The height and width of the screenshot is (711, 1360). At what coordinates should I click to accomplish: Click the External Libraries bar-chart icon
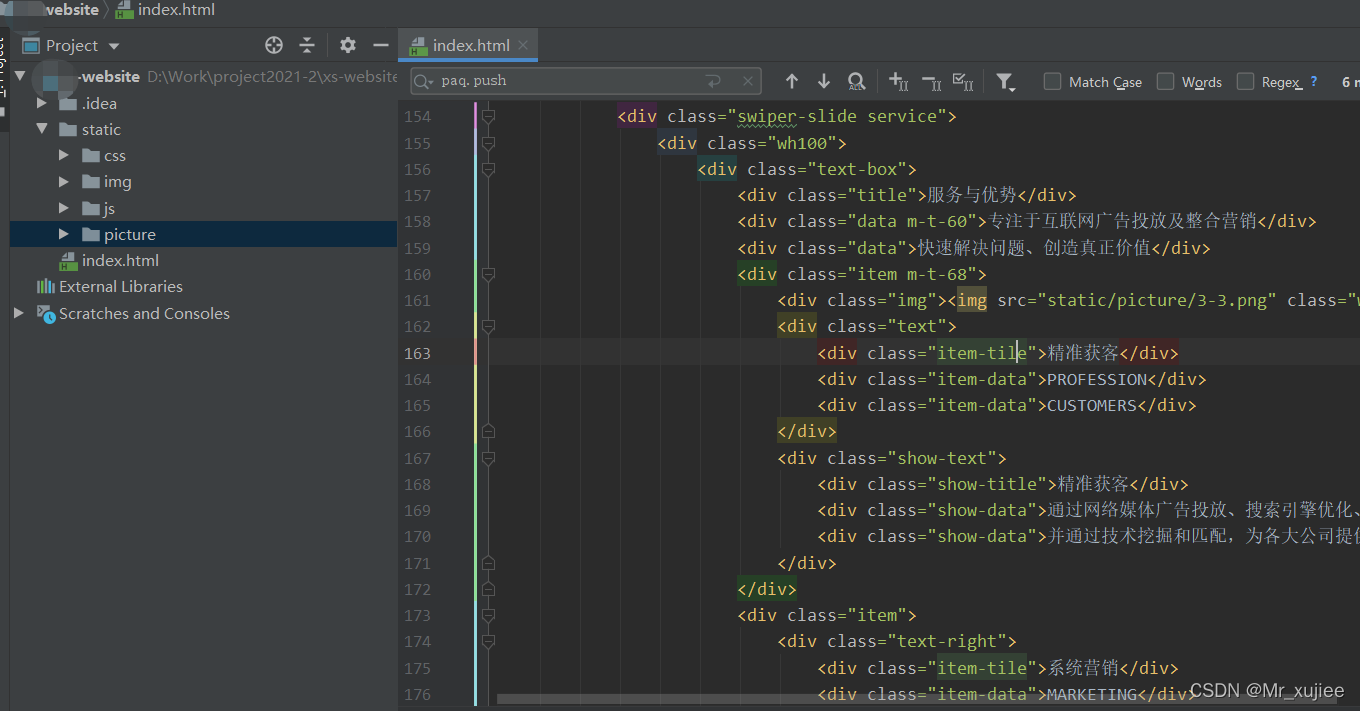(46, 286)
